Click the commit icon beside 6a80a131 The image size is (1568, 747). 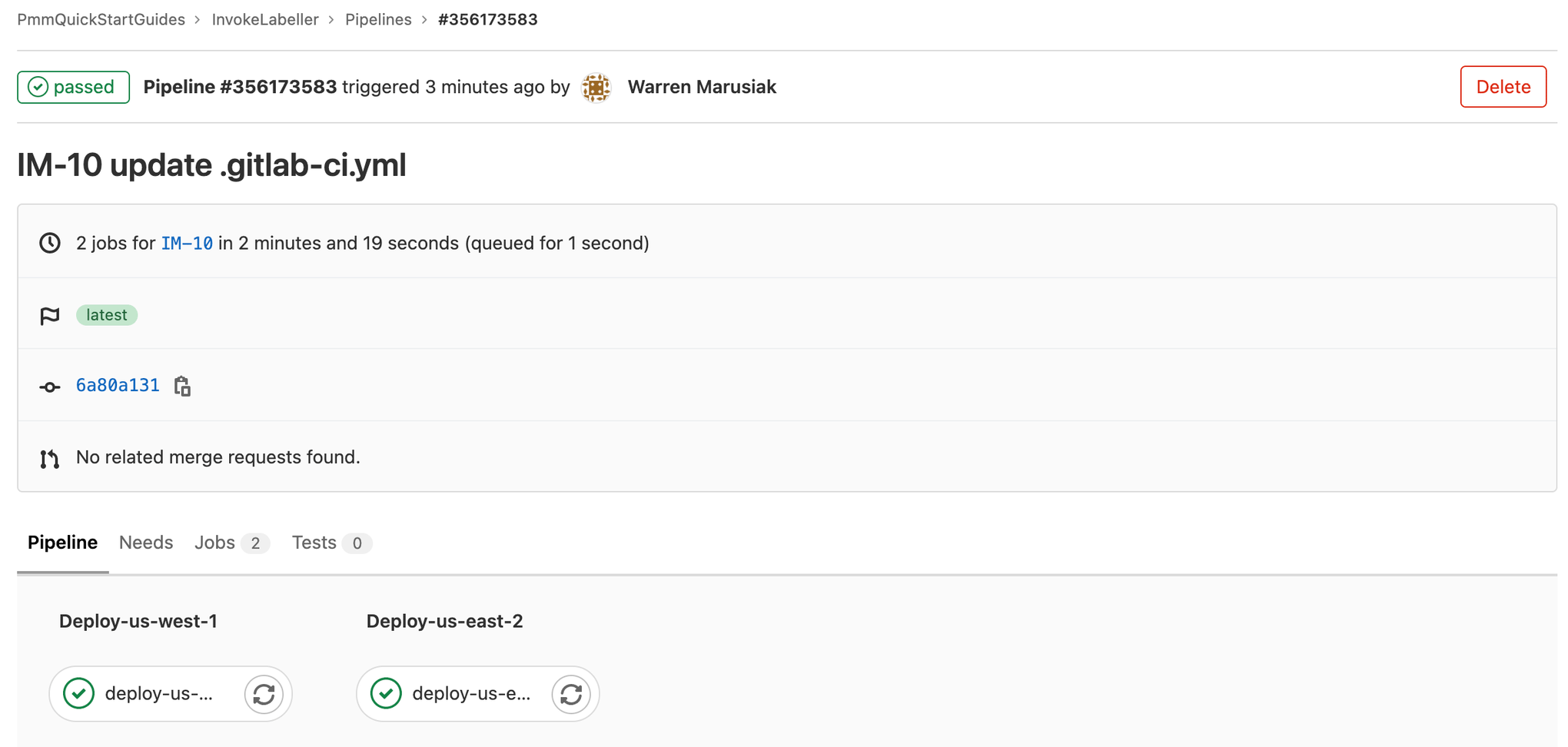pos(49,386)
